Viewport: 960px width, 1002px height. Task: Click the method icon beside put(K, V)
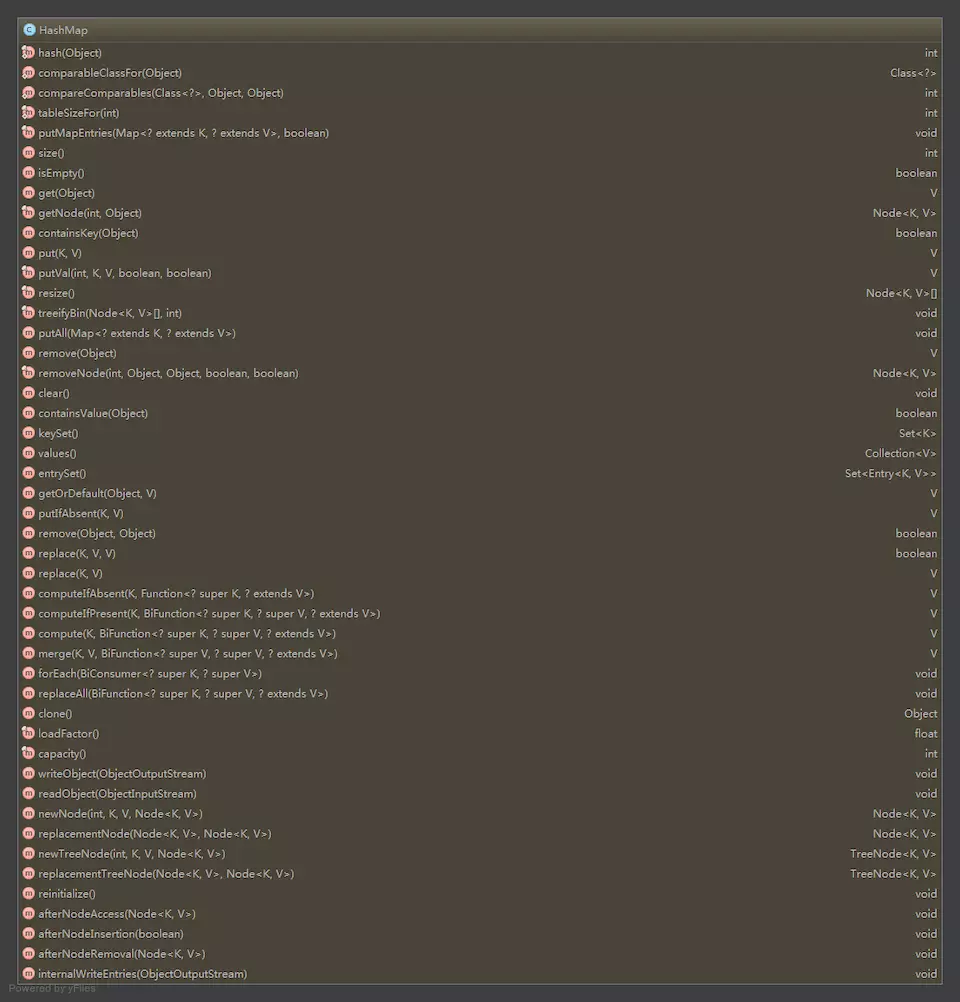point(28,253)
